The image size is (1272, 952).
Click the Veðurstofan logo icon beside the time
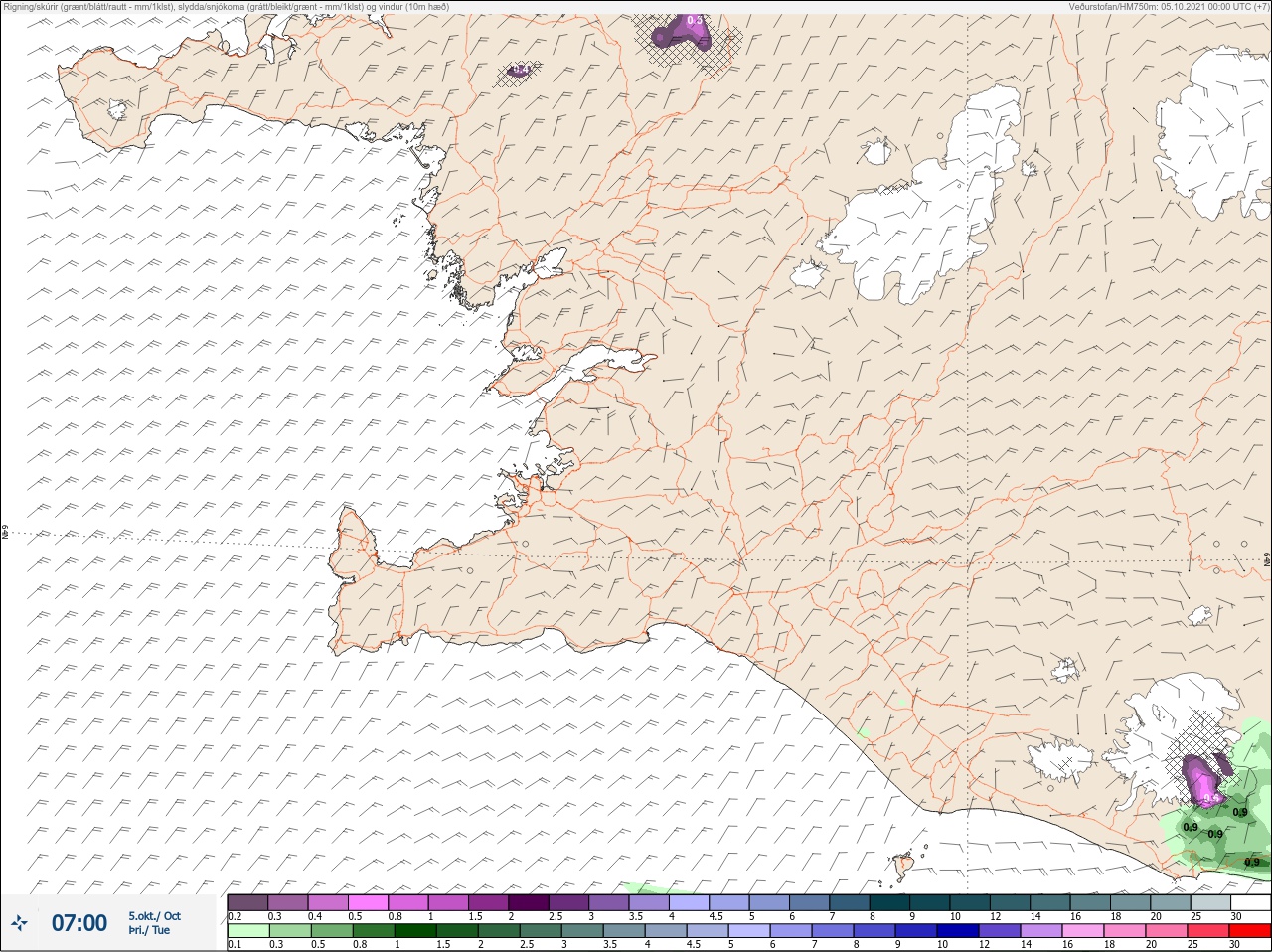point(19,924)
